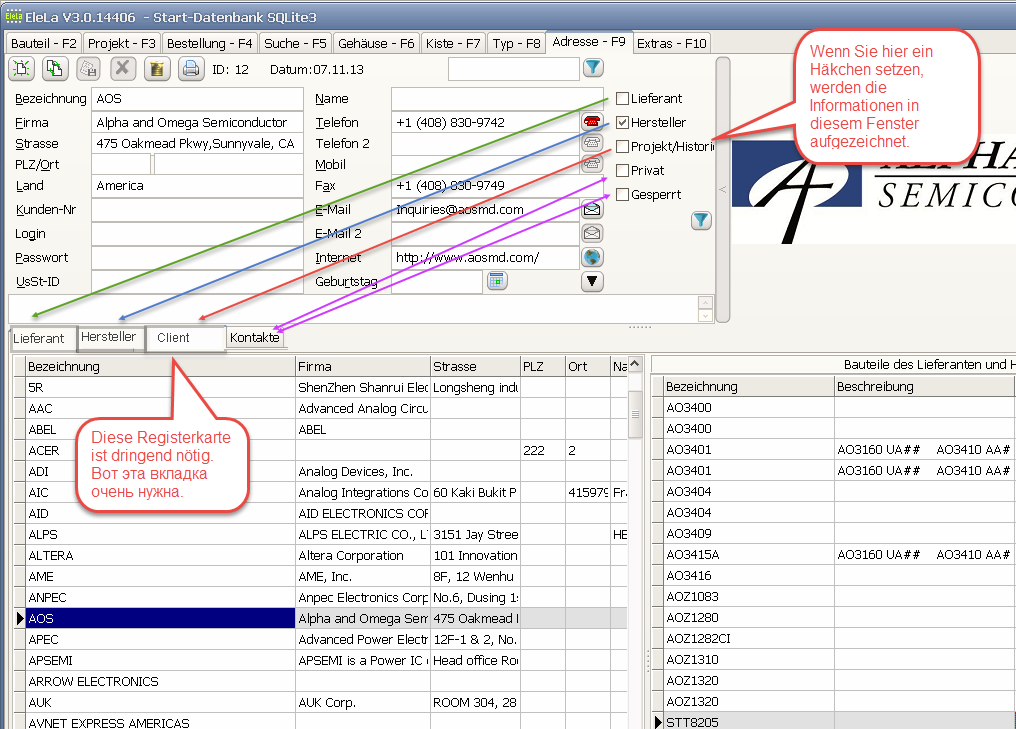
Task: Click the Beschreibung column header in parts table
Action: click(x=924, y=386)
